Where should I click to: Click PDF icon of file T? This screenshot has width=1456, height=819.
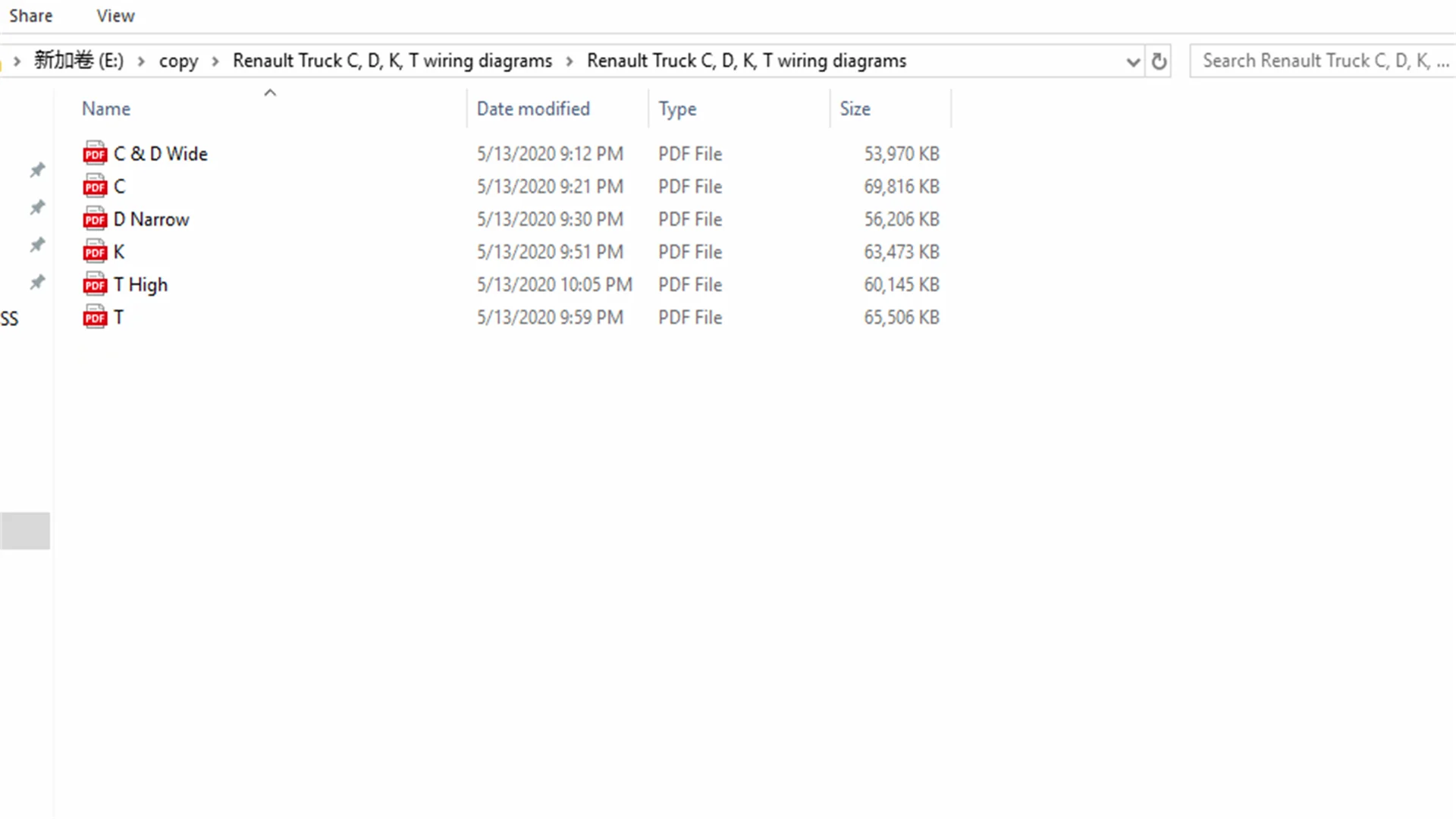coord(95,317)
